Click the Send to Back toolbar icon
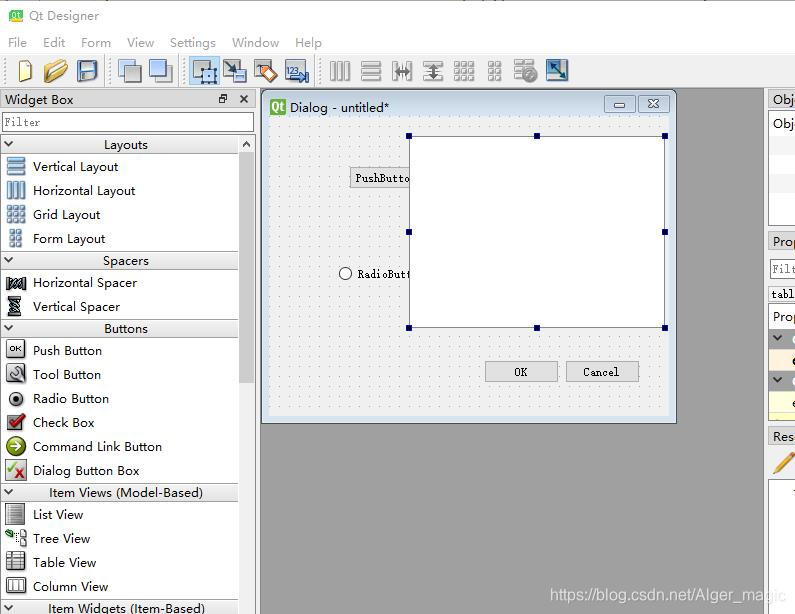This screenshot has height=614, width=795. (x=130, y=70)
